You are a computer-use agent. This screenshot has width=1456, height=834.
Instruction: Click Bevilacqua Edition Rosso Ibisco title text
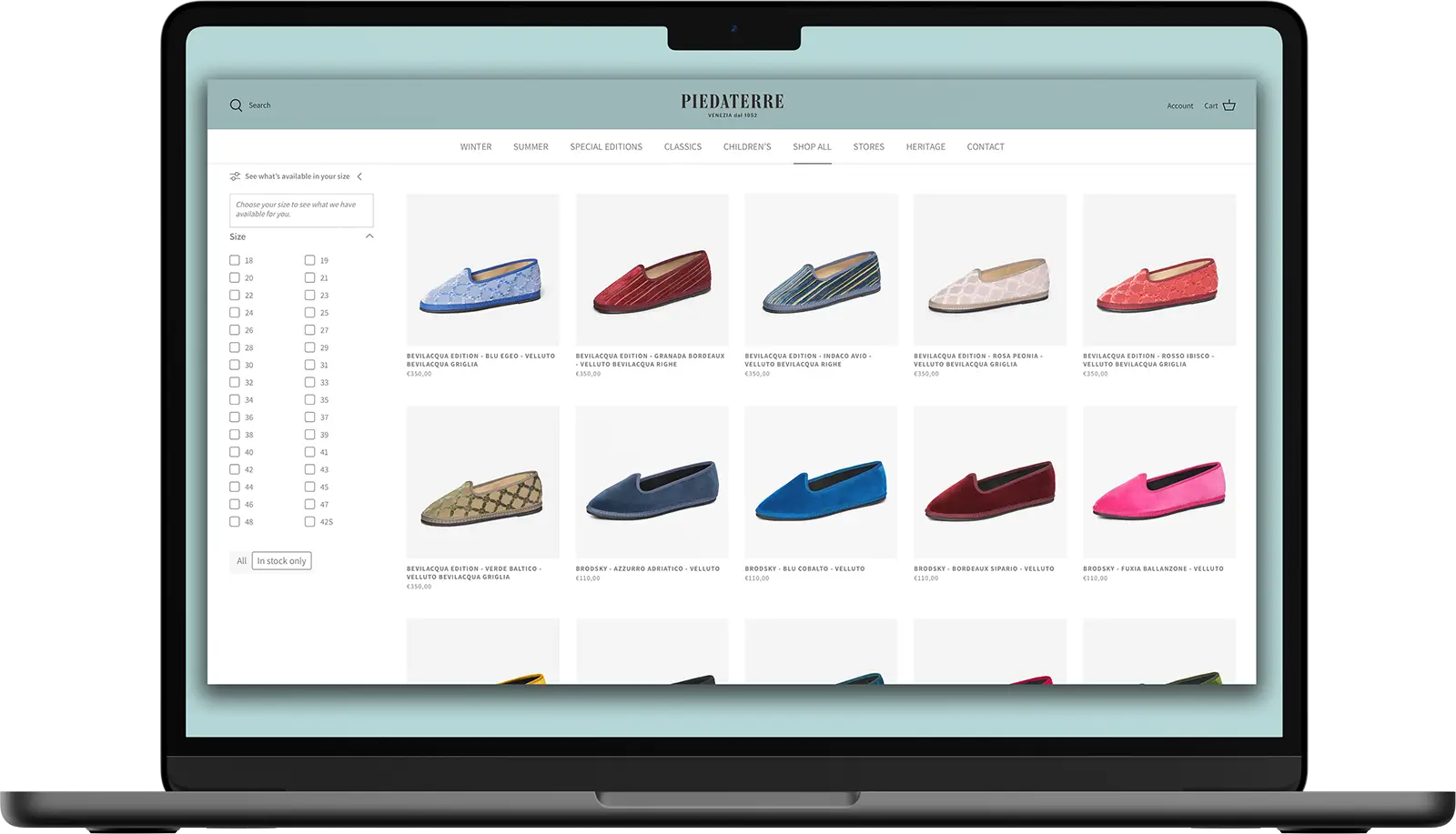click(x=1148, y=360)
